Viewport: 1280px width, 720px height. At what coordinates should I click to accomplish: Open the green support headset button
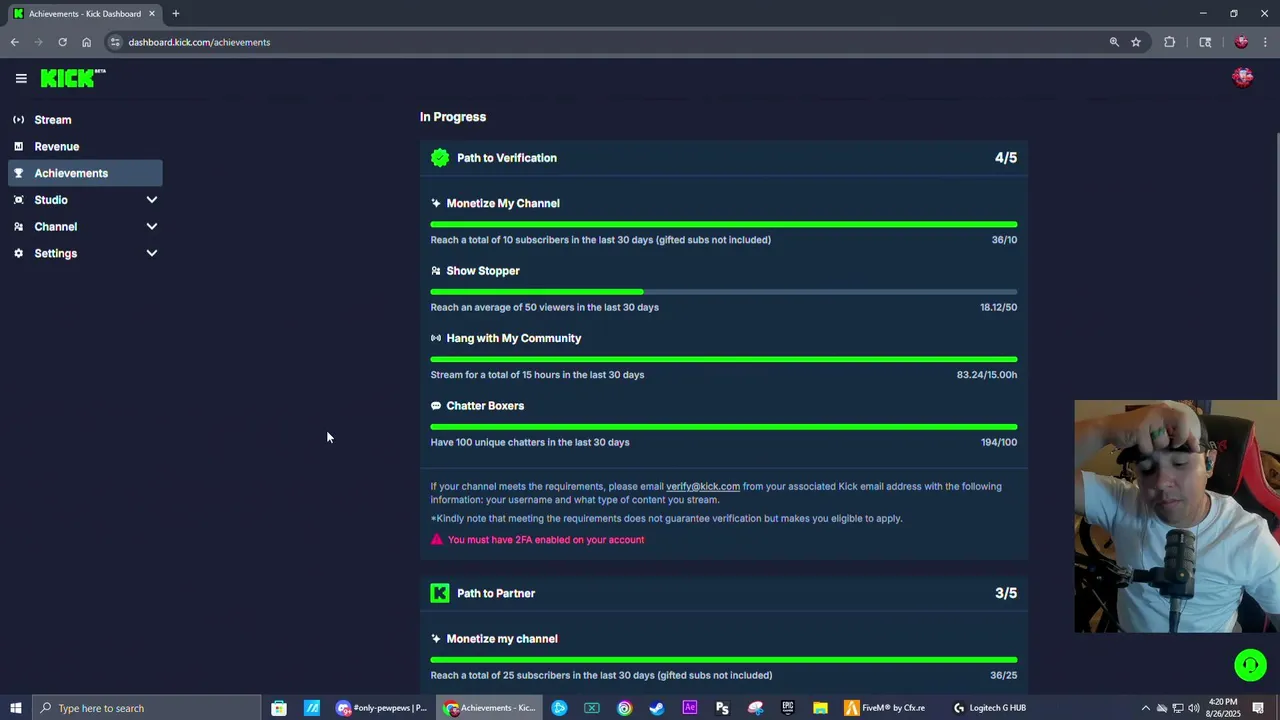pos(1250,665)
